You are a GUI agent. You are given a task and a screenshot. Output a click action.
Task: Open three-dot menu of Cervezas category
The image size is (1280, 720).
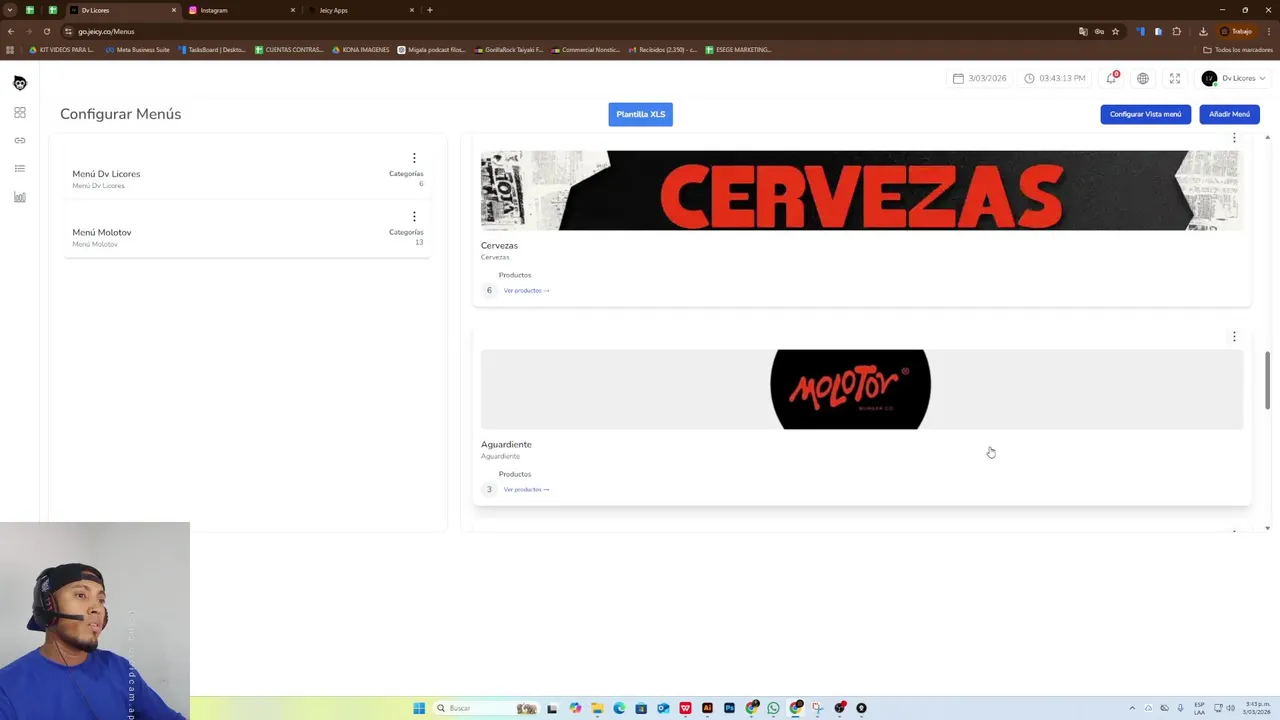coord(1234,138)
